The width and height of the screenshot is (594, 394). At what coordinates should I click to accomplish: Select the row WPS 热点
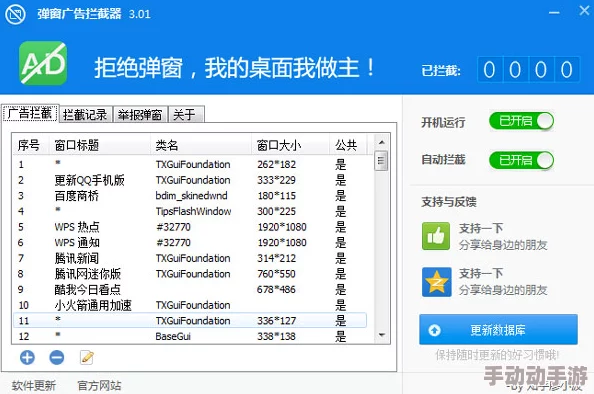coord(190,227)
